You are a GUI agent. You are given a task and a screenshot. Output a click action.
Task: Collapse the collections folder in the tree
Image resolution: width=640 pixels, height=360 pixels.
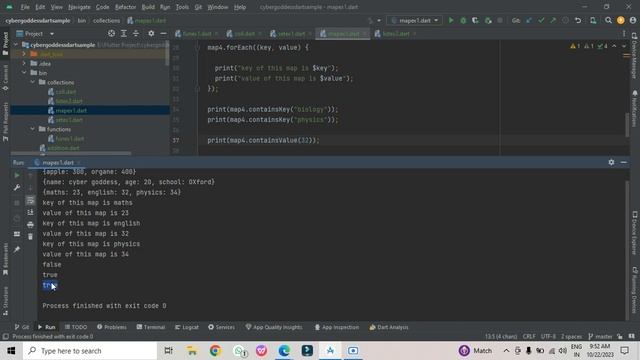[33, 82]
